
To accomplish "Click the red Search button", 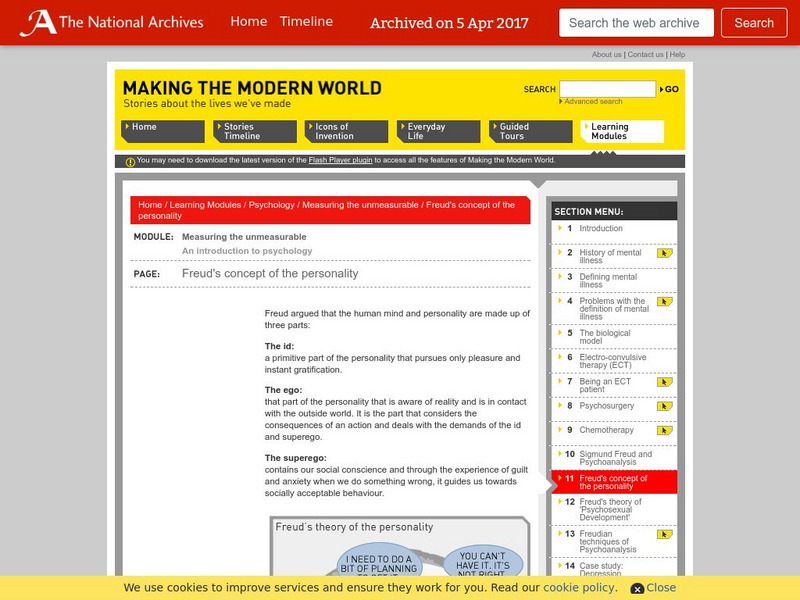I will click(754, 22).
